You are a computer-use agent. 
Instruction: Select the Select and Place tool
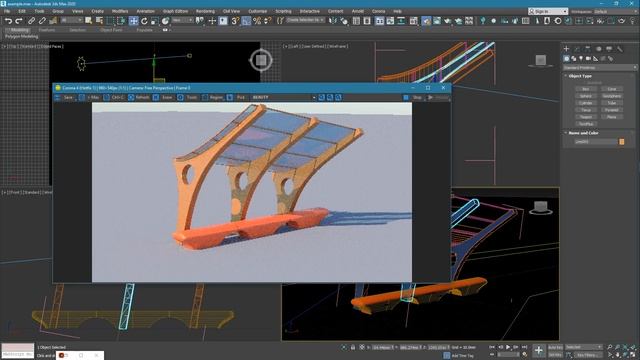(x=165, y=21)
